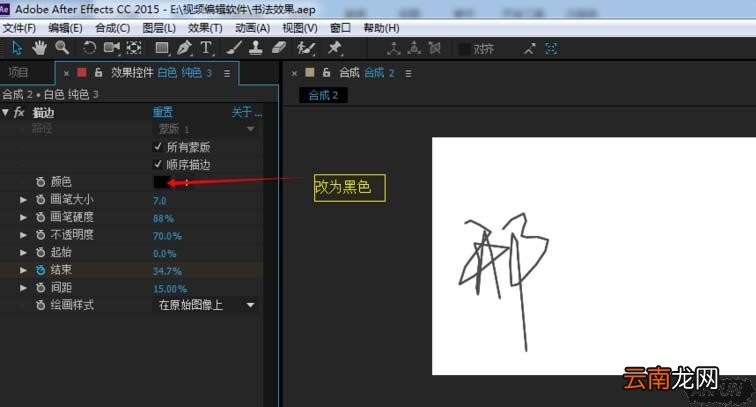Expand the 间距 property

(x=23, y=287)
